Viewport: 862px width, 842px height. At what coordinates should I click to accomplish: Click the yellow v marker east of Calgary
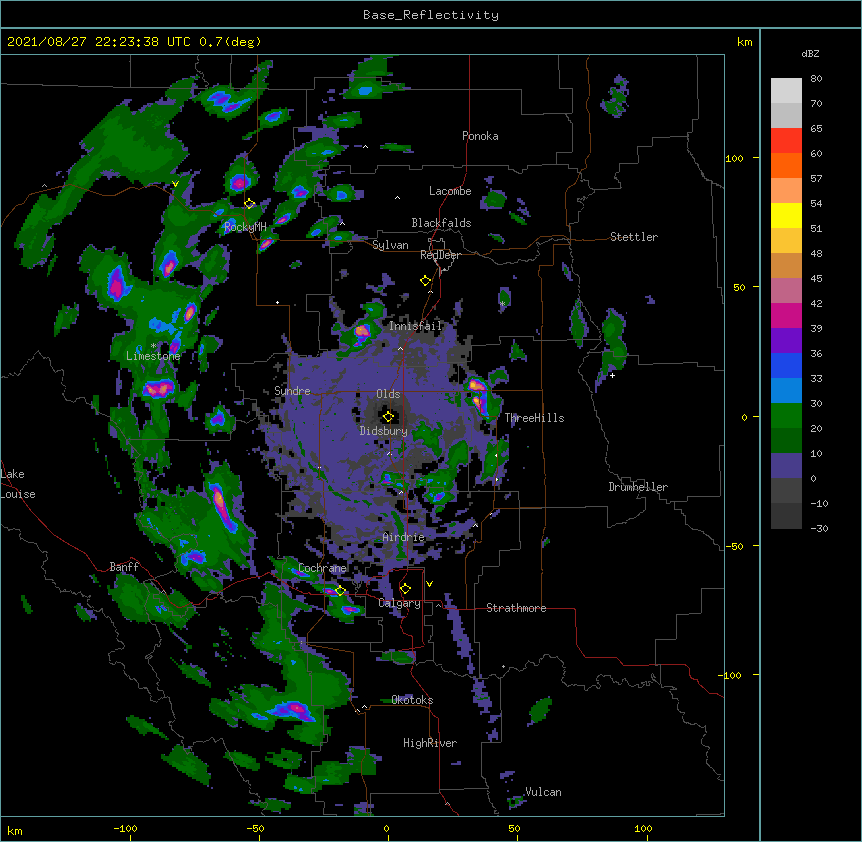[429, 584]
